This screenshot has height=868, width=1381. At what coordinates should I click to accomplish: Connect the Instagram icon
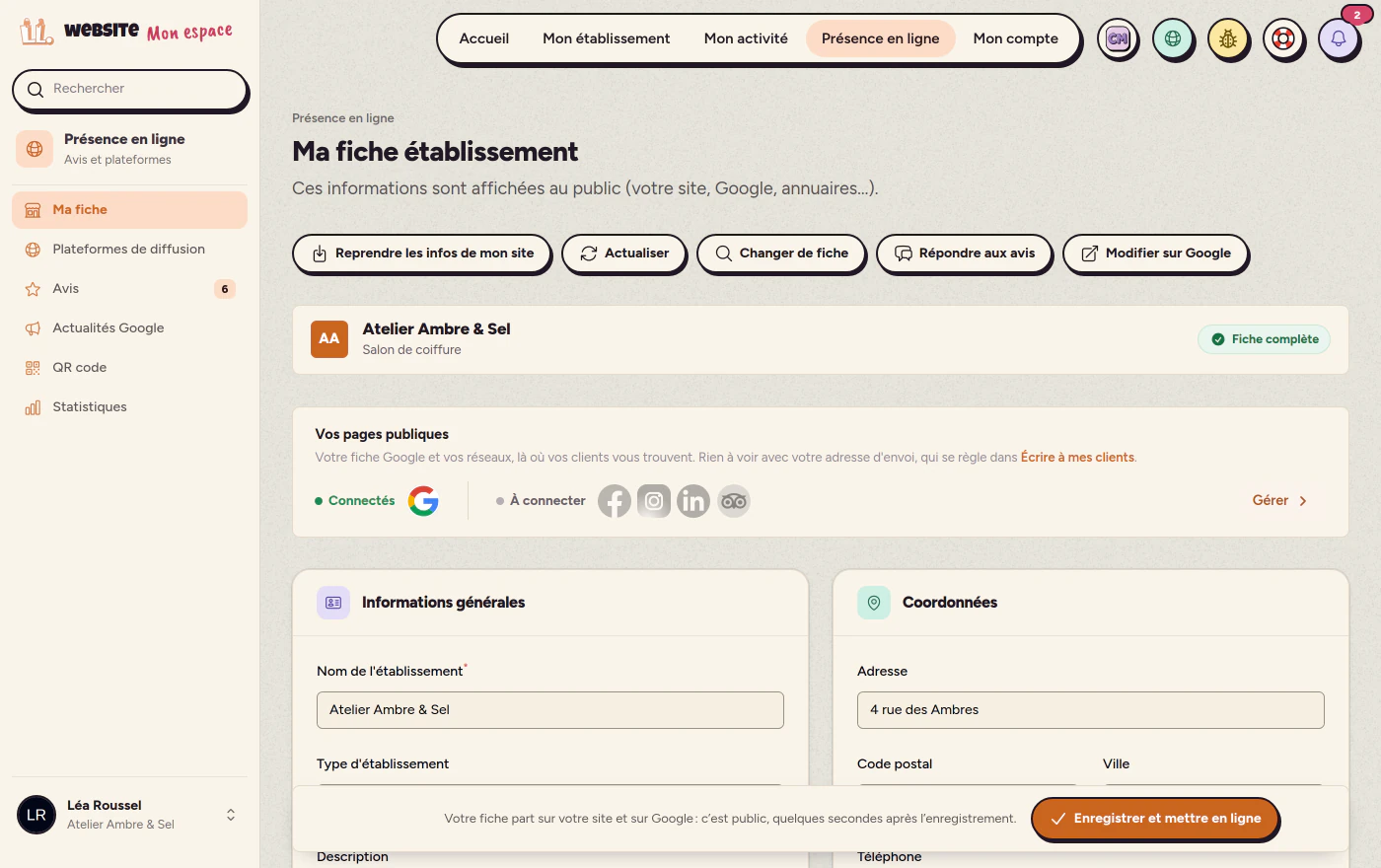654,501
